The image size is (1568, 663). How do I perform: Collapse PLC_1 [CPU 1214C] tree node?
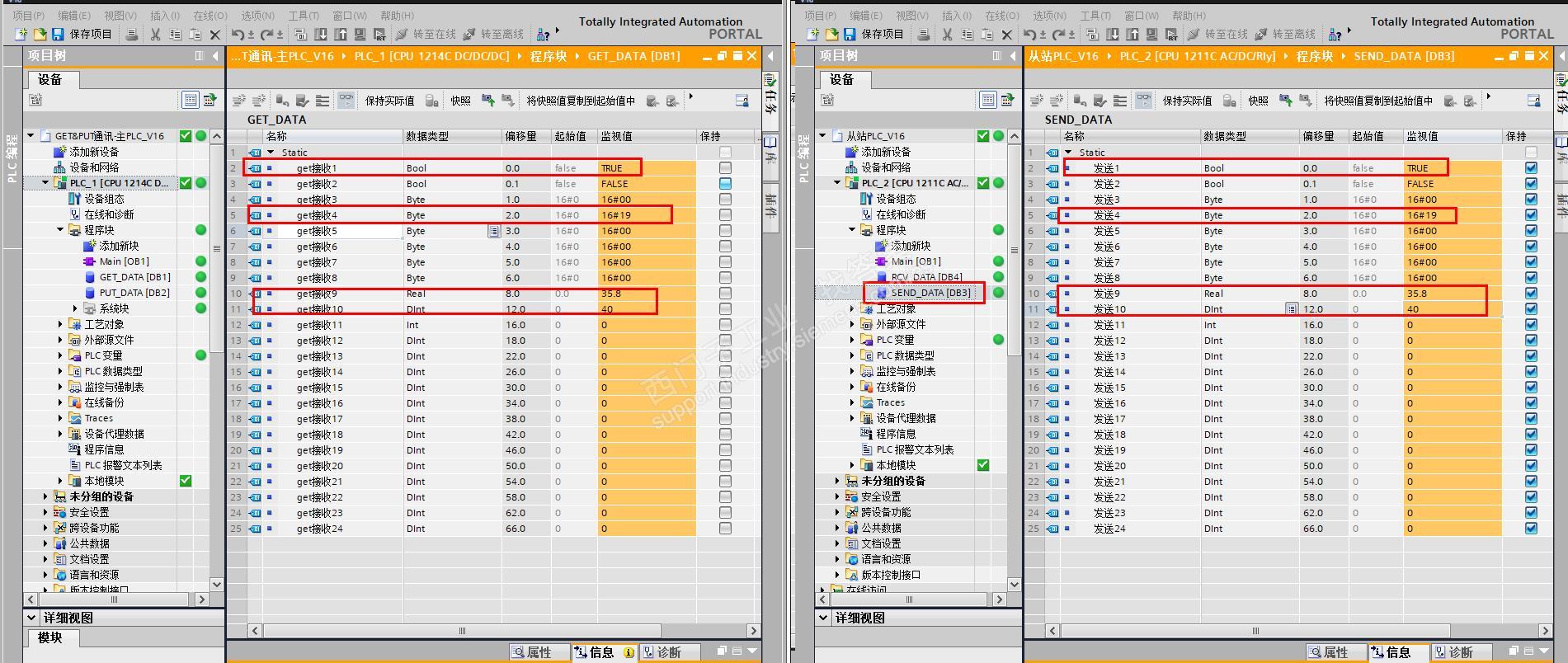click(46, 183)
